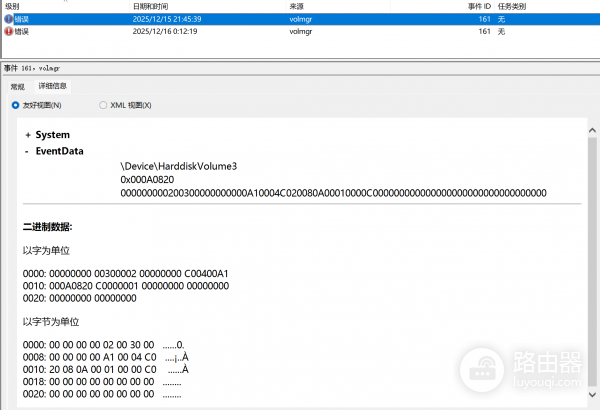This screenshot has height=410, width=600.
Task: Sort events by the 级别 column header
Action: coord(13,6)
